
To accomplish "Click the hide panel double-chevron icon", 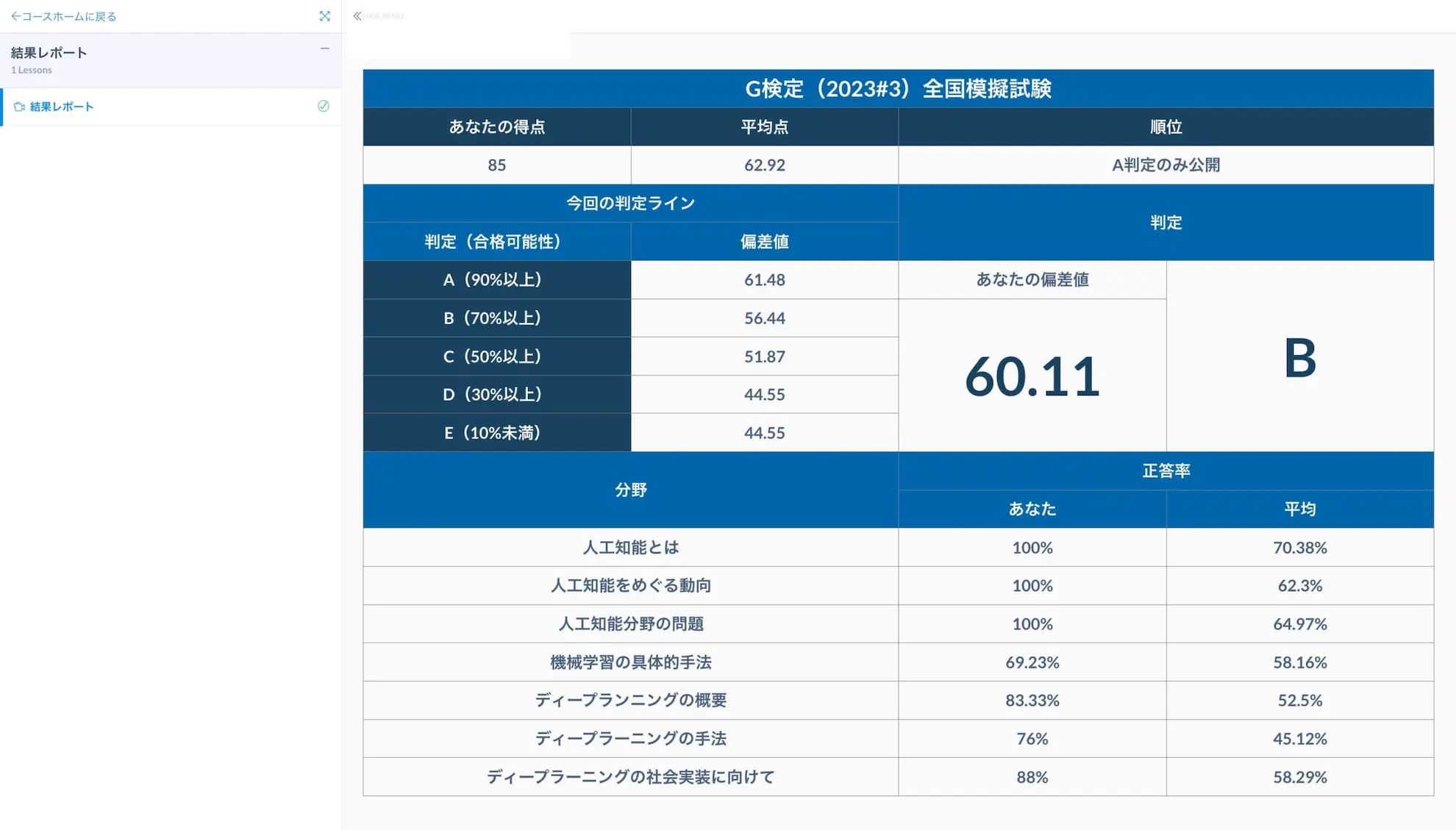I will [357, 16].
